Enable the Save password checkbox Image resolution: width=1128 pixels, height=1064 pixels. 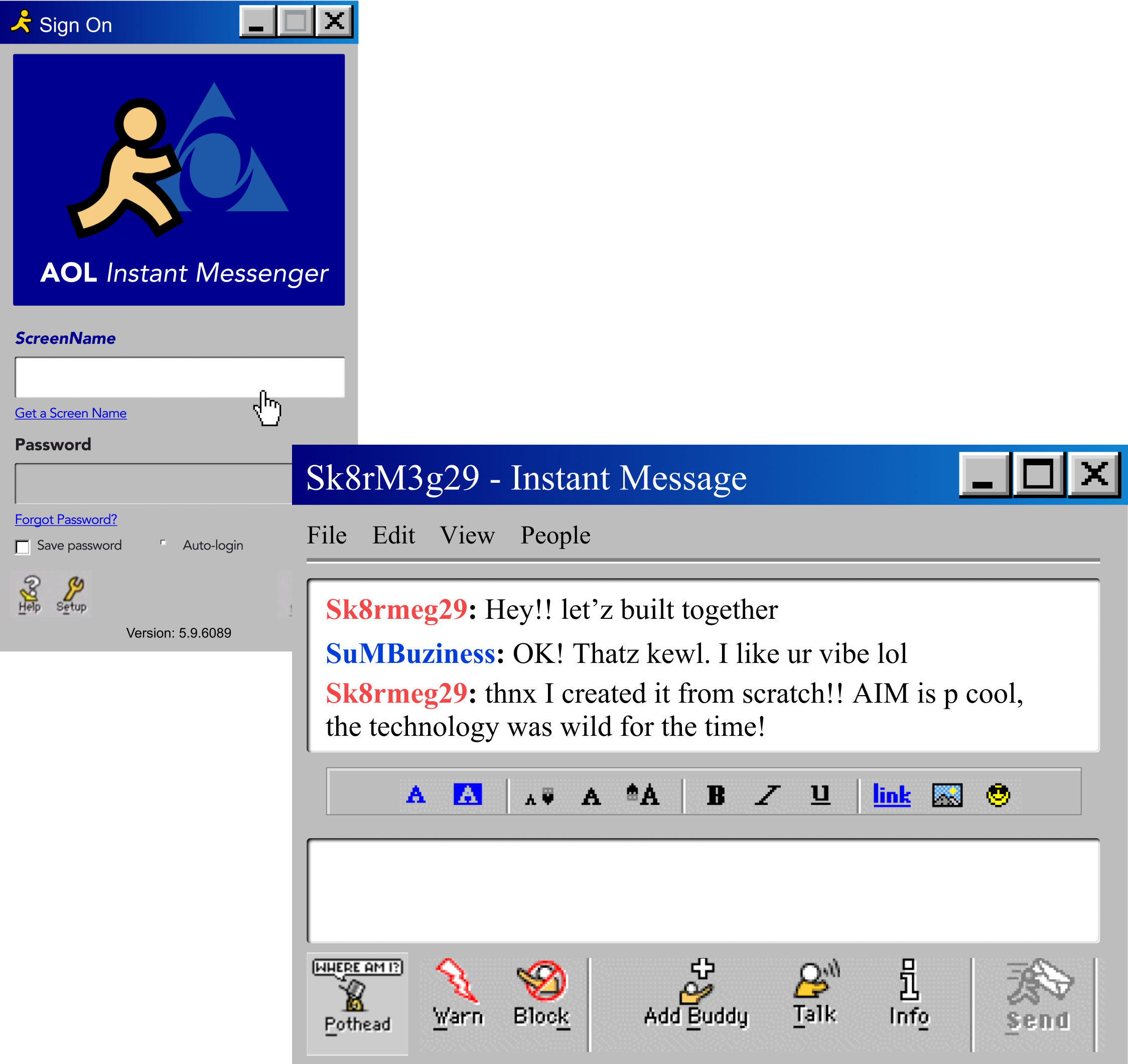pyautogui.click(x=23, y=547)
